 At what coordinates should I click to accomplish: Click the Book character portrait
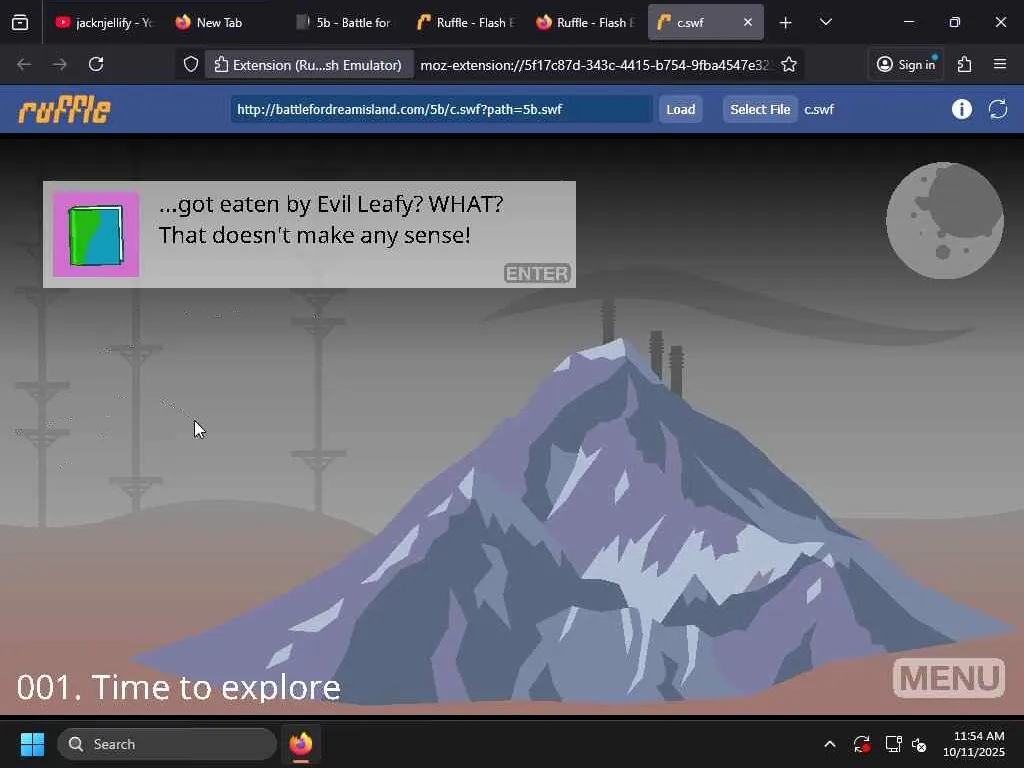[96, 234]
